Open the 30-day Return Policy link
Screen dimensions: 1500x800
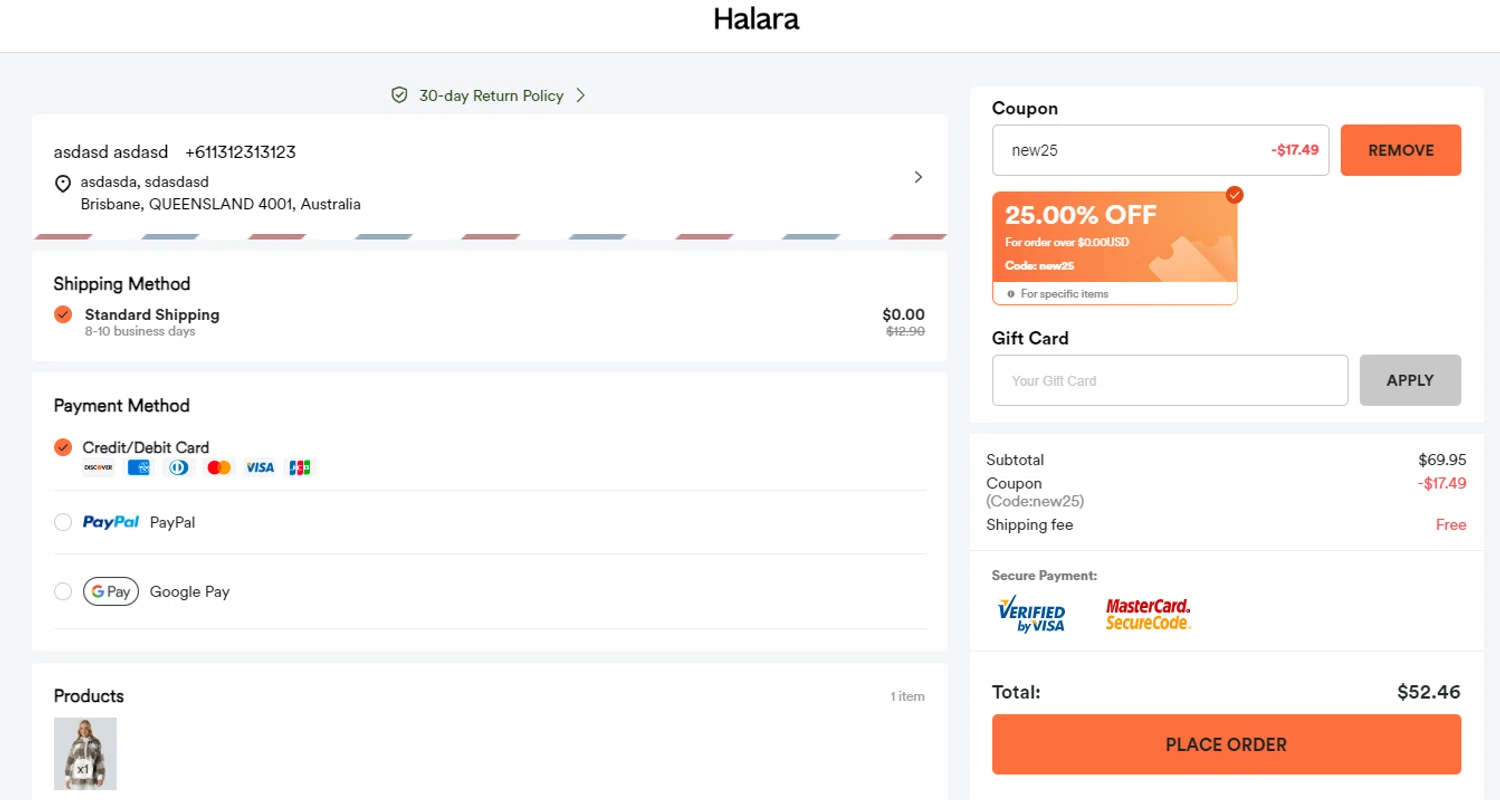pos(491,96)
